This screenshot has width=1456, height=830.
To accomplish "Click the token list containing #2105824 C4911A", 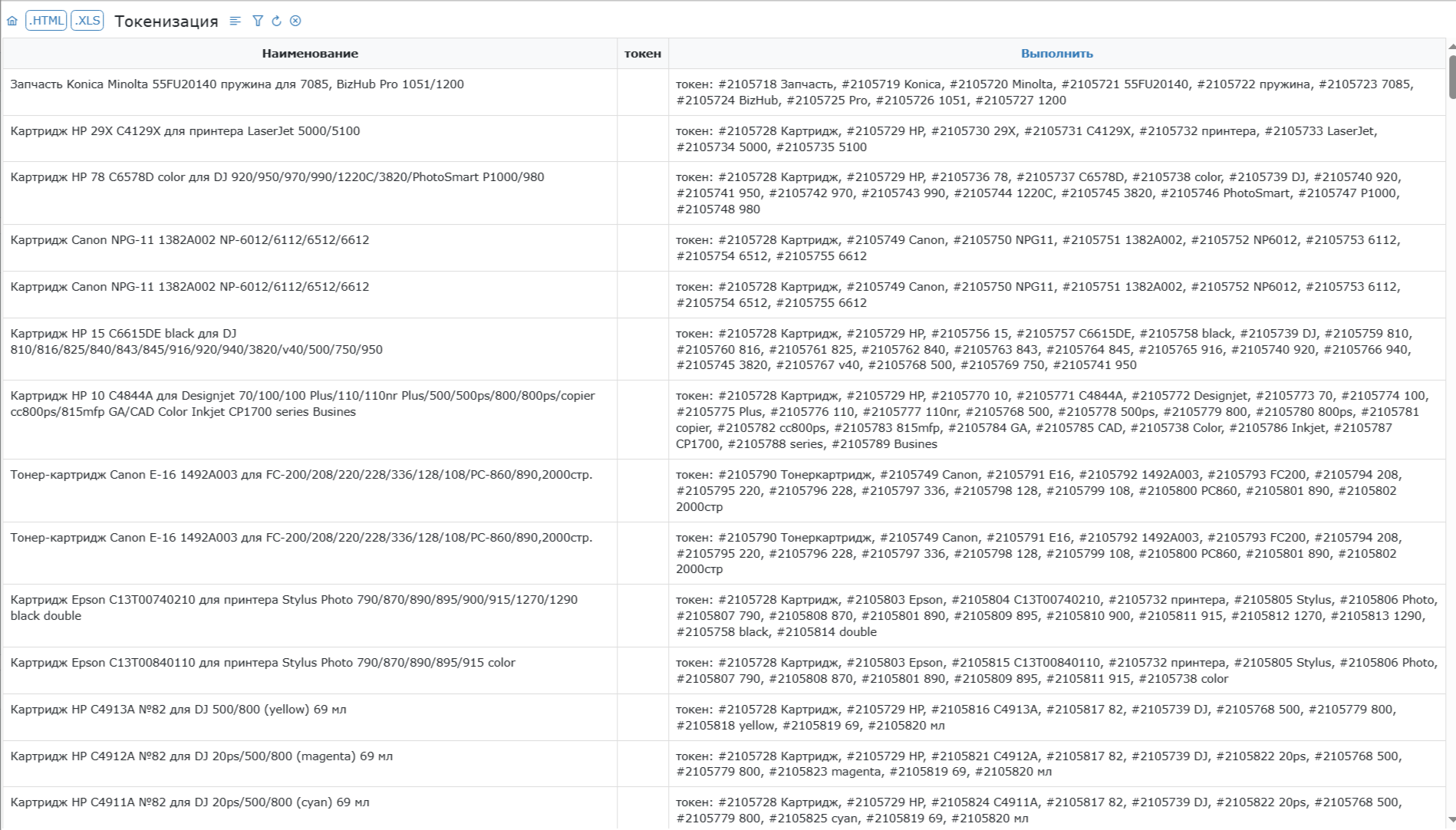I will click(x=1039, y=810).
